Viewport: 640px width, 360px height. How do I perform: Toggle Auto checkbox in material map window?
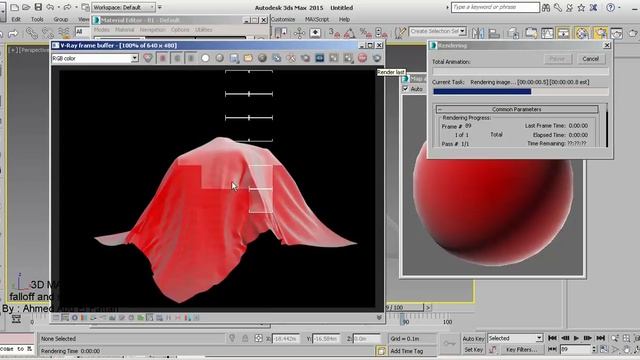(x=405, y=89)
